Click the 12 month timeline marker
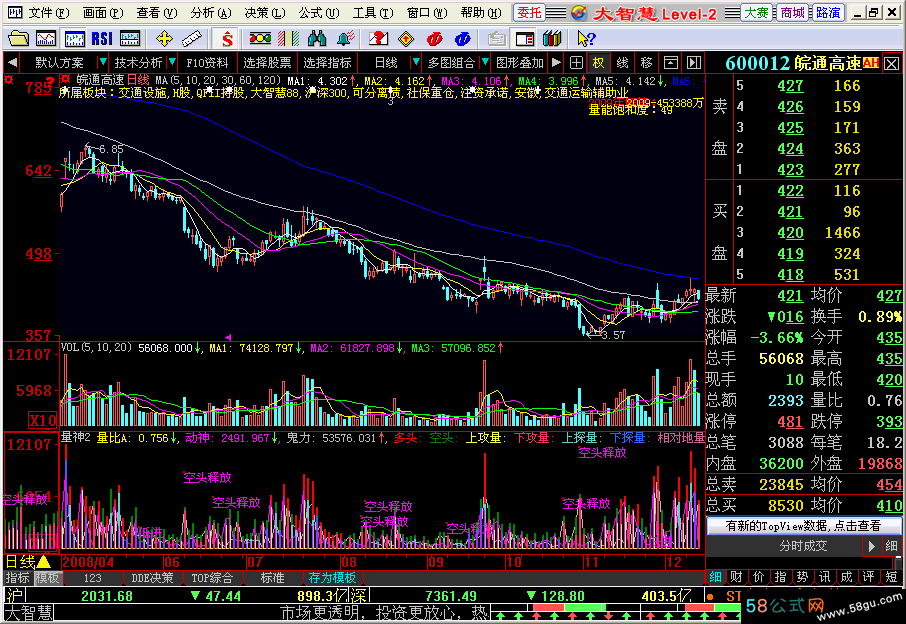This screenshot has width=906, height=624. pyautogui.click(x=674, y=562)
